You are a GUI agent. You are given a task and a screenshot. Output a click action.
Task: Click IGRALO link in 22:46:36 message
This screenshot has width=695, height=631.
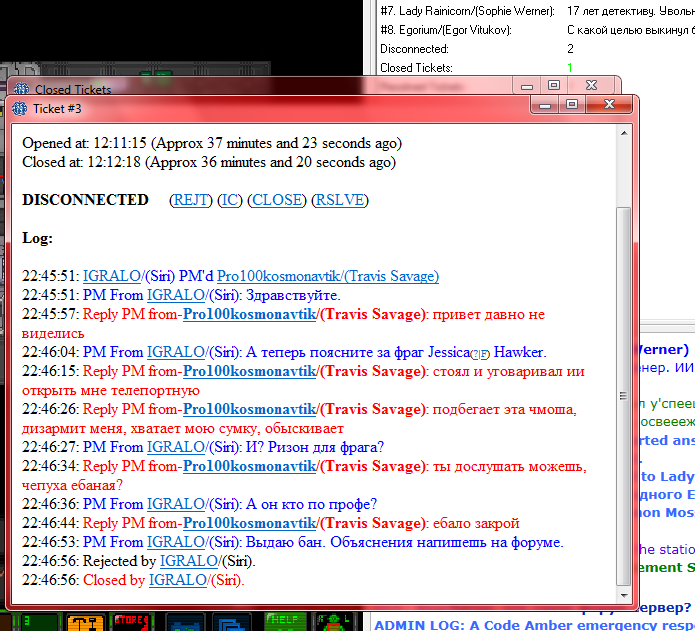click(x=176, y=504)
